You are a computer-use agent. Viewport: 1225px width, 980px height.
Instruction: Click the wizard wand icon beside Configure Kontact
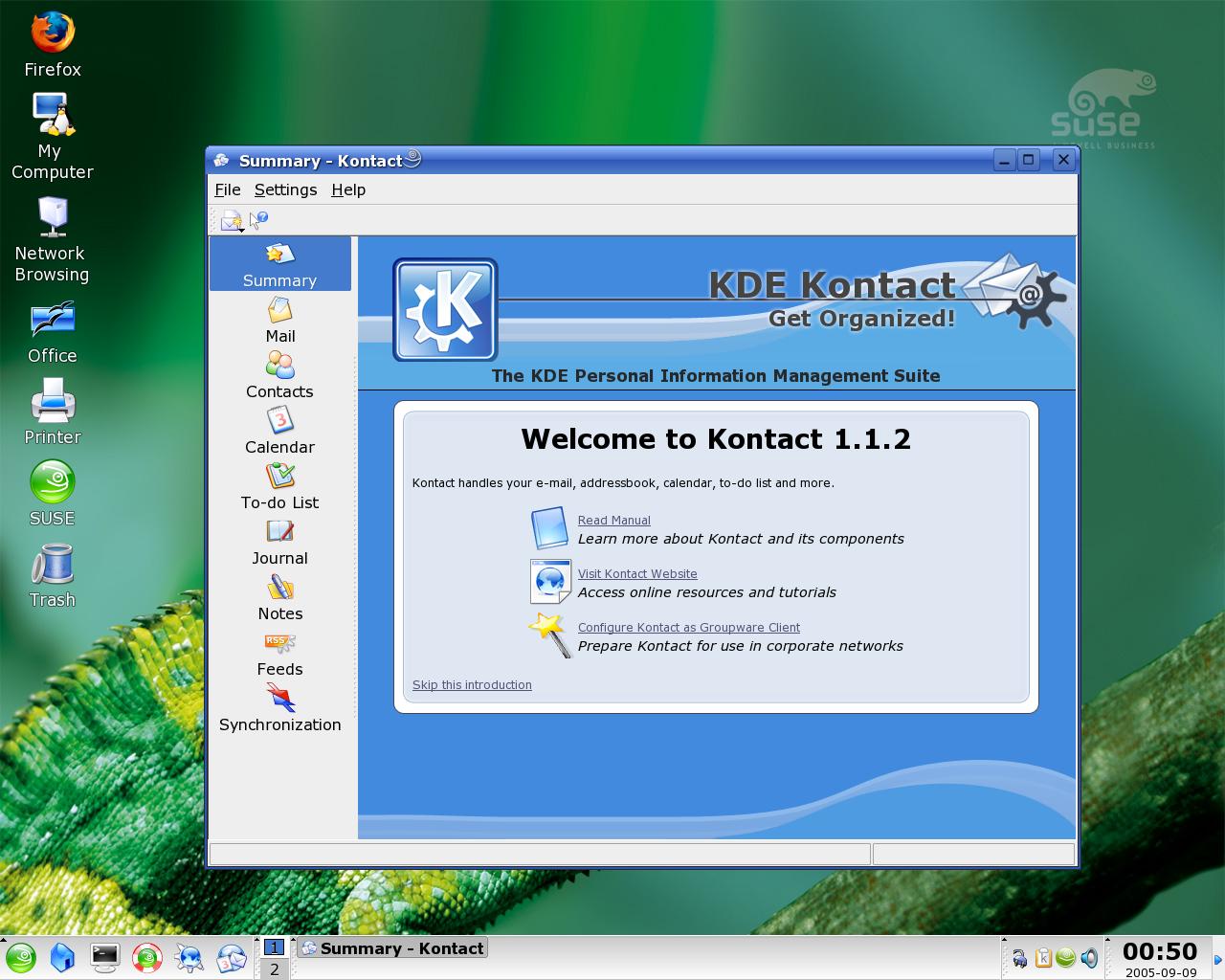tap(549, 635)
